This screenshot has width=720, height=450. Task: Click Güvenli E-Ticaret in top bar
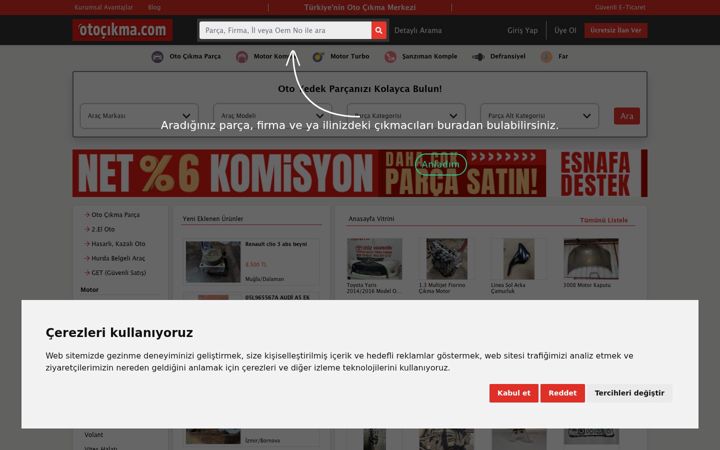(x=620, y=7)
